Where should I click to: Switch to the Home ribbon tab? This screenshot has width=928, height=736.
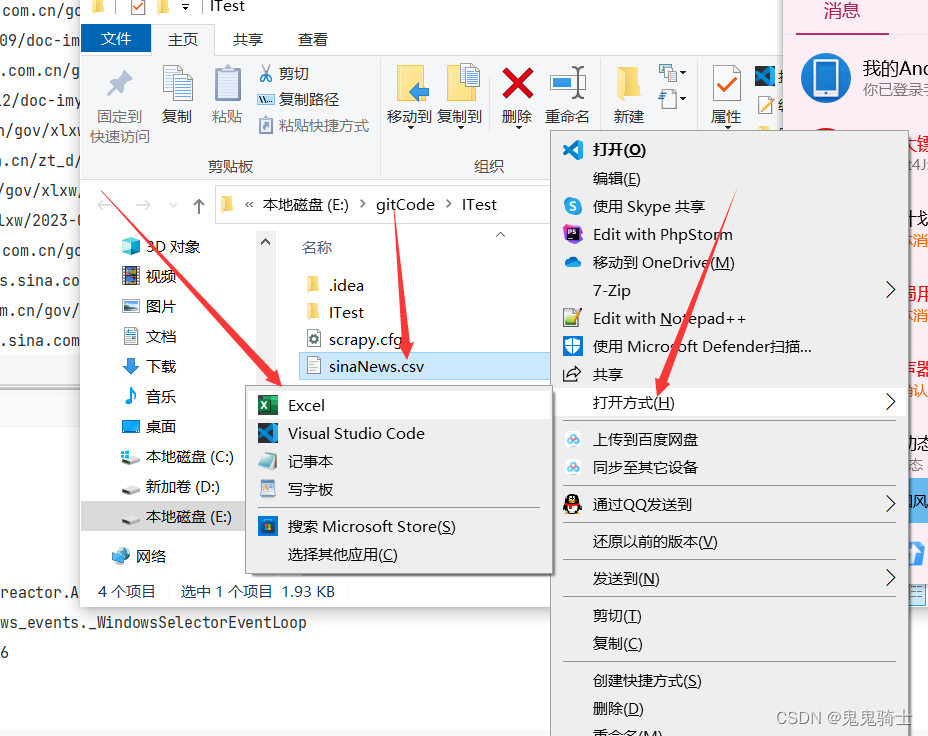tap(183, 40)
